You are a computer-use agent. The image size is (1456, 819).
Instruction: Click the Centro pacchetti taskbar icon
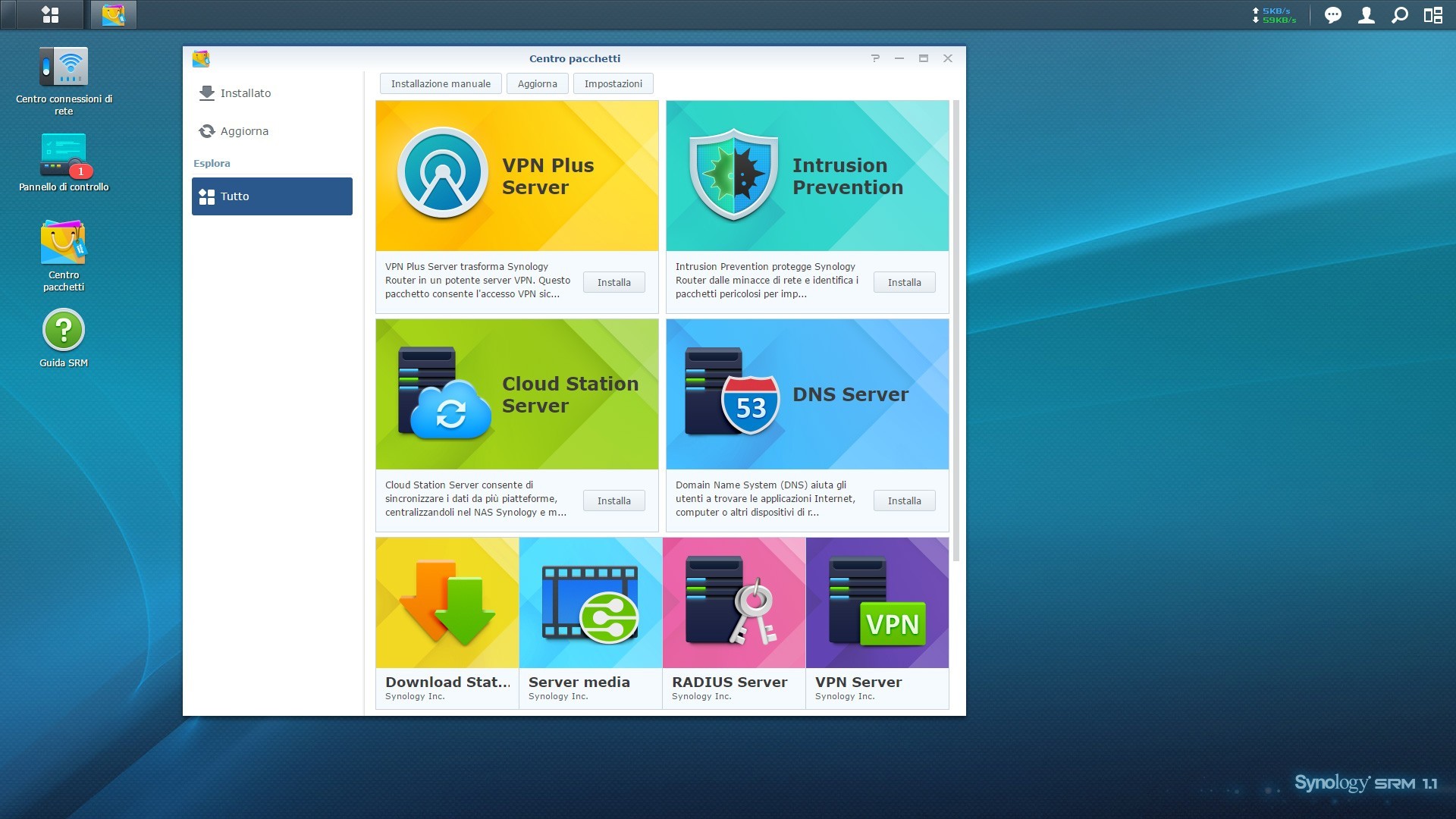click(x=113, y=14)
